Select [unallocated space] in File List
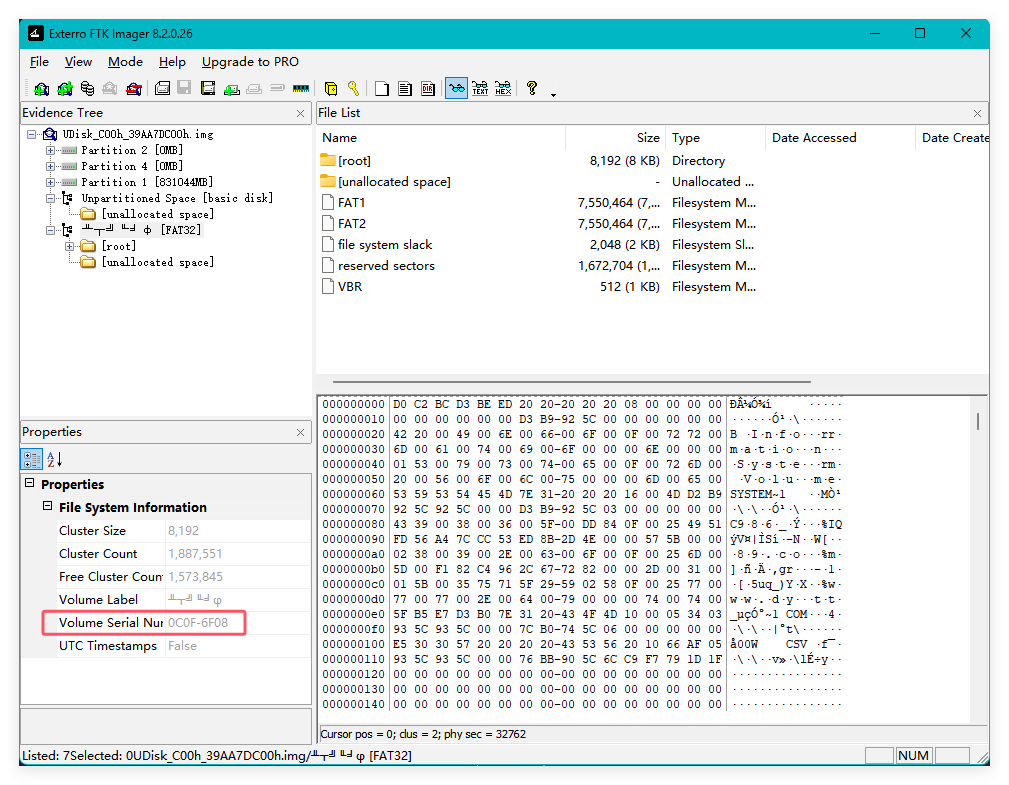This screenshot has width=1009, height=785. 394,182
